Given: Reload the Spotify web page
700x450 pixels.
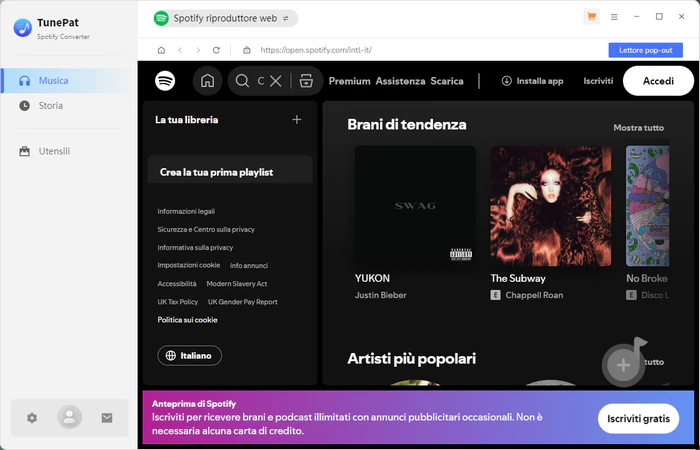Looking at the screenshot, I should click(216, 50).
